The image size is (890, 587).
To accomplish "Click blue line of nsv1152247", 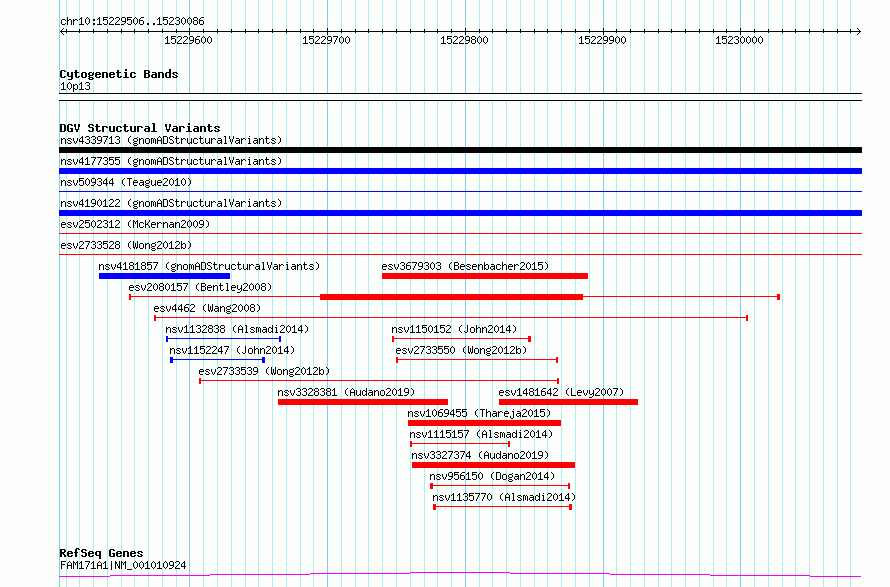I will (x=217, y=360).
